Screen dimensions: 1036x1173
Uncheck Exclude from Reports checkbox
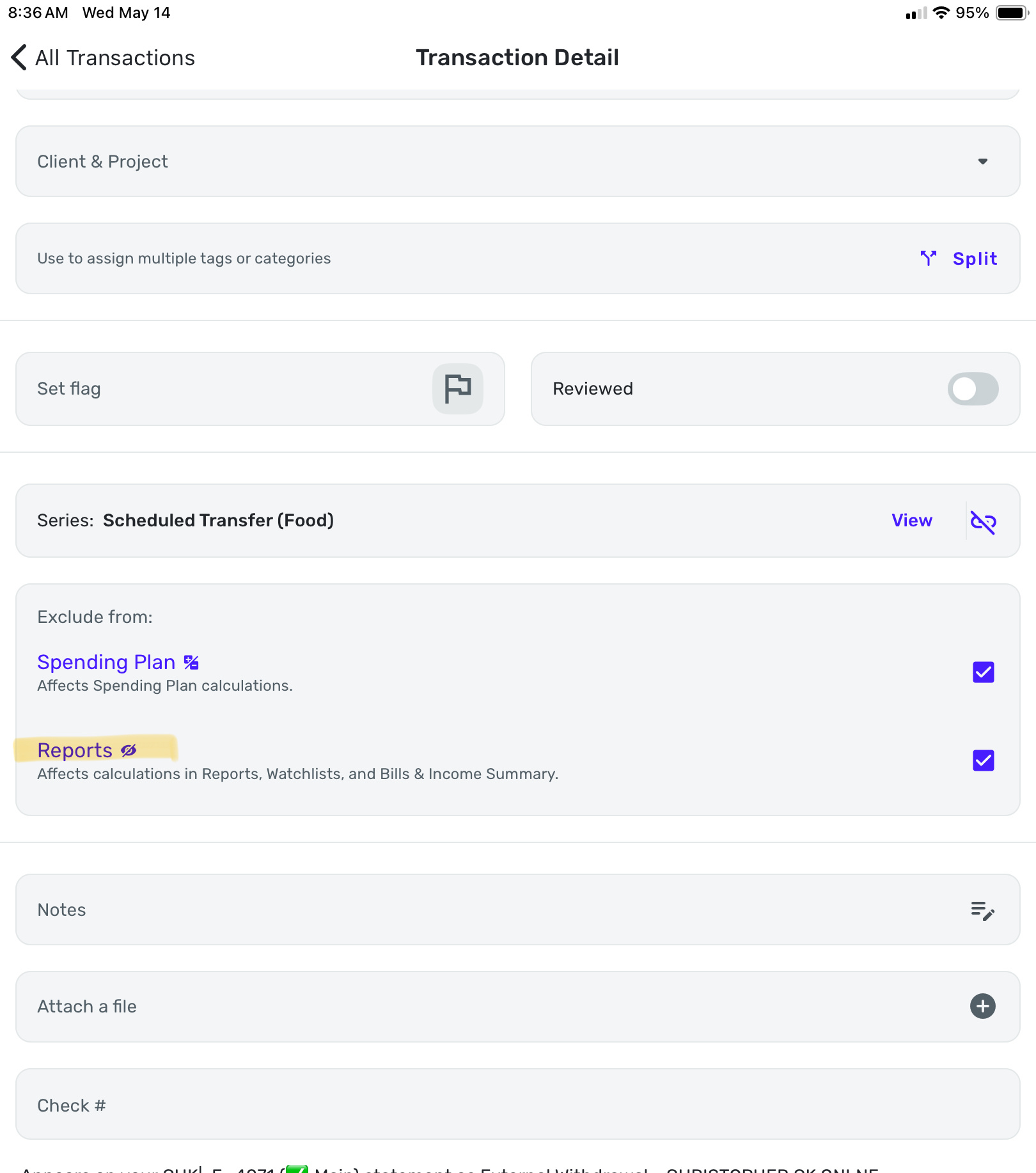(983, 760)
